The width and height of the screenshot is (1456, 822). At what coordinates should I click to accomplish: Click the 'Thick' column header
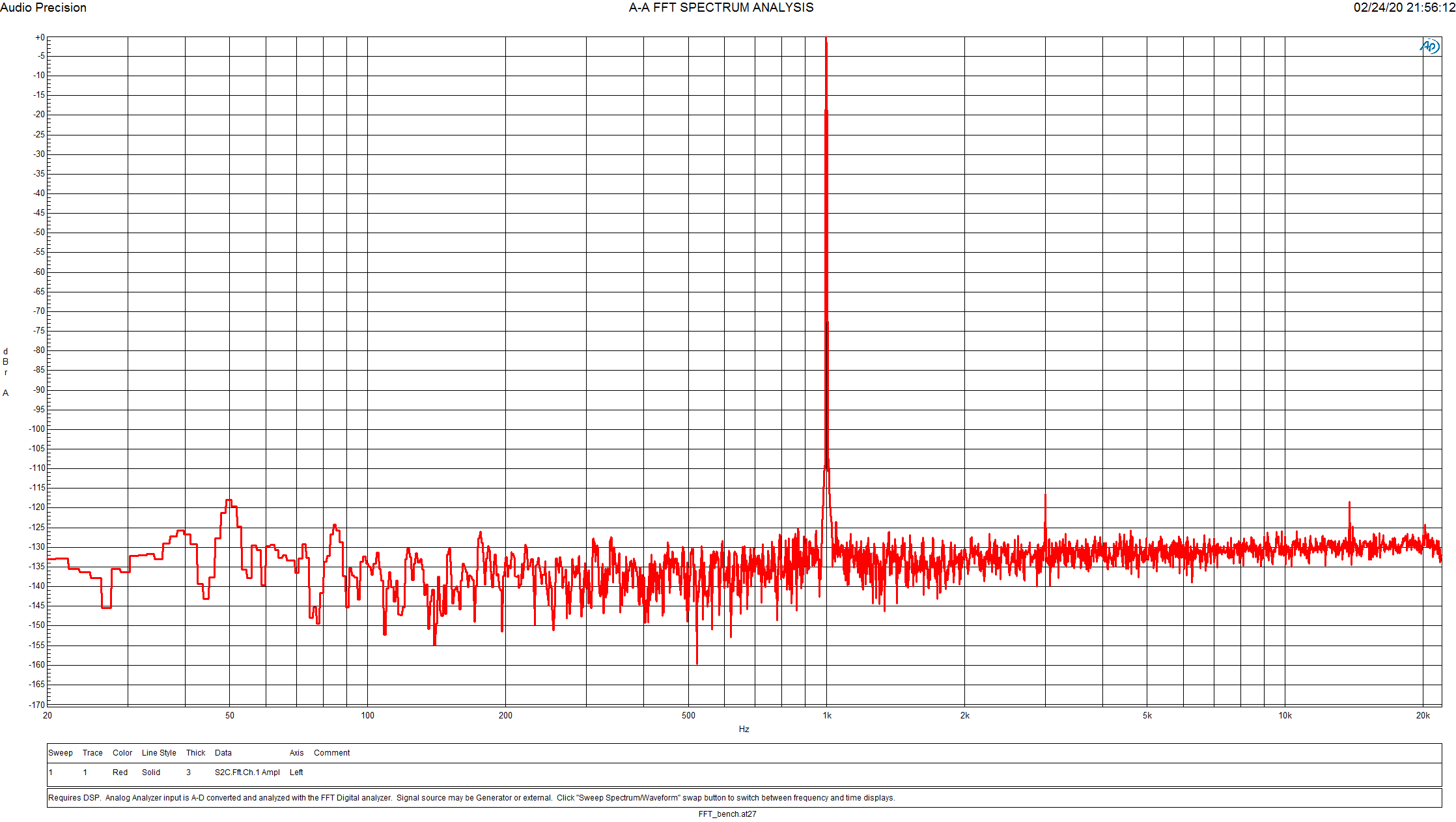(x=195, y=752)
